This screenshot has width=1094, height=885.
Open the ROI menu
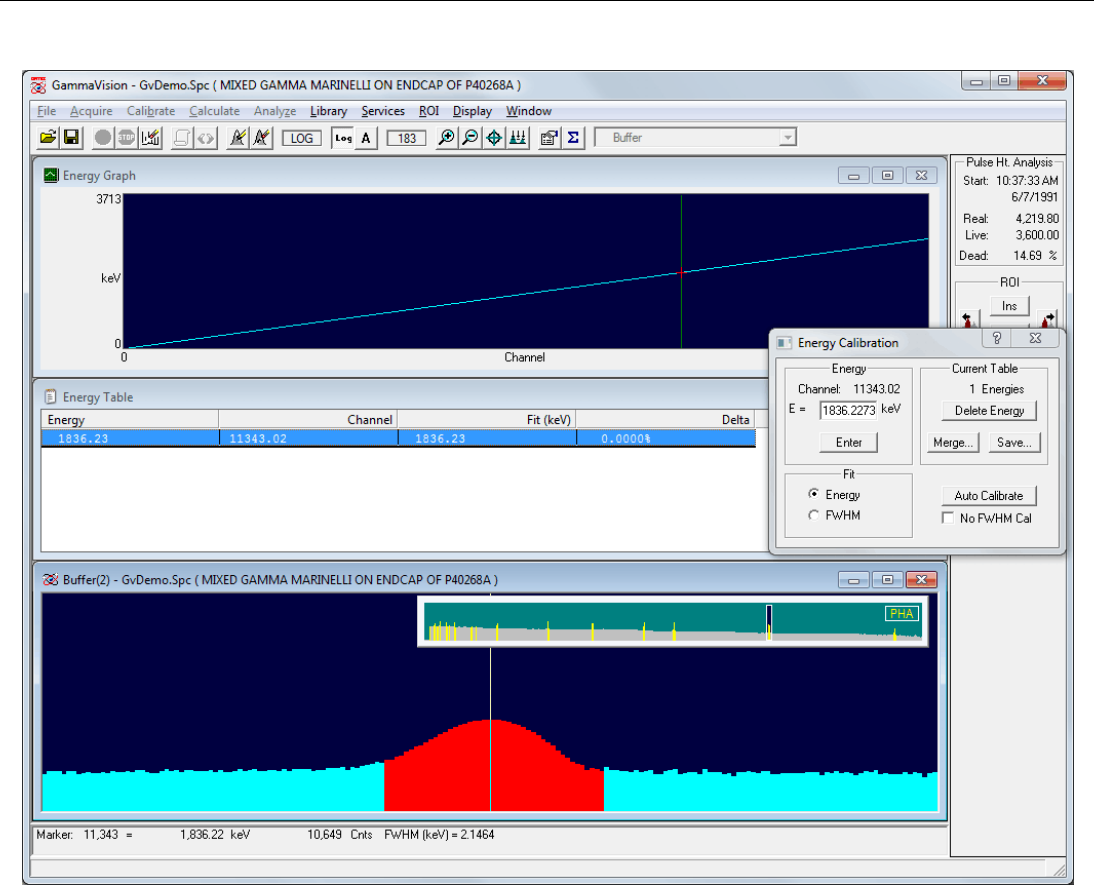[428, 111]
